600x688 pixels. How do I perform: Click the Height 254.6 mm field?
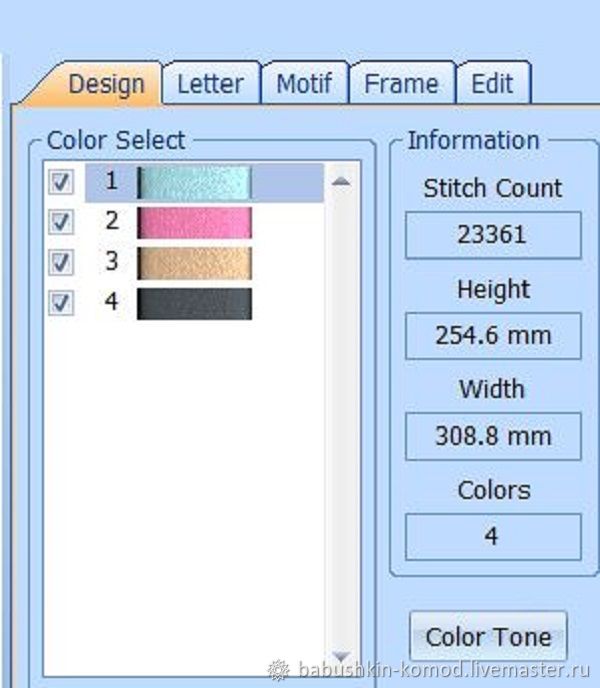tap(493, 336)
